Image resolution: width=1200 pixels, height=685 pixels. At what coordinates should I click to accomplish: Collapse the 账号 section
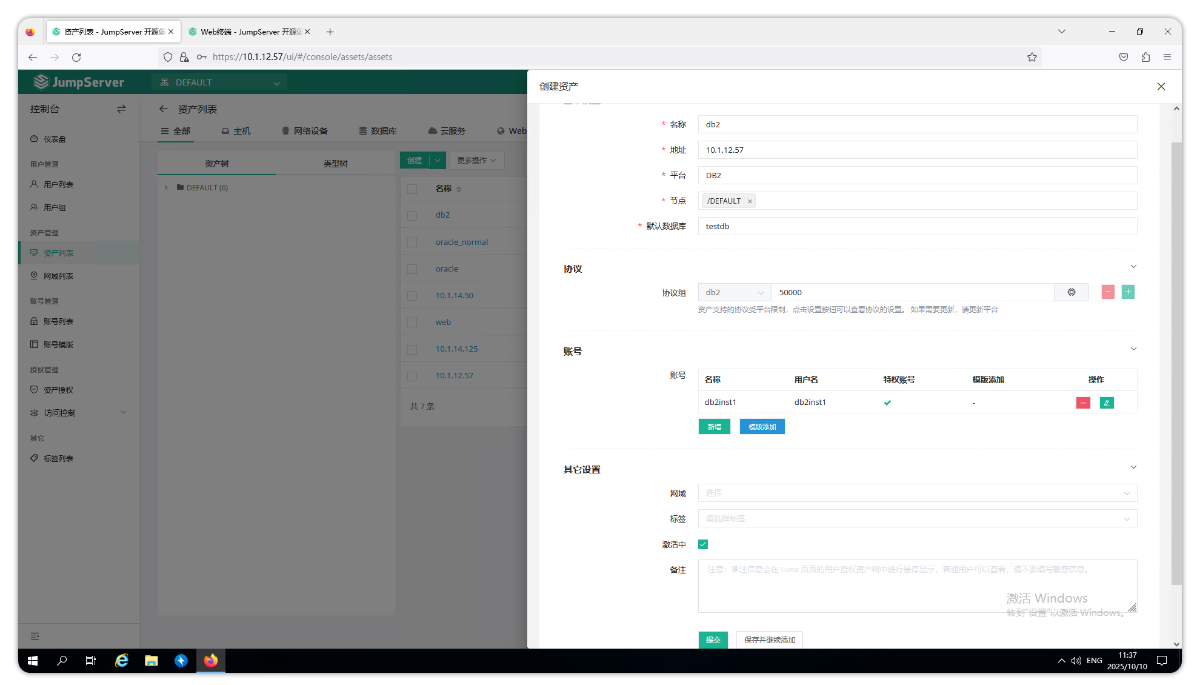(x=1133, y=349)
